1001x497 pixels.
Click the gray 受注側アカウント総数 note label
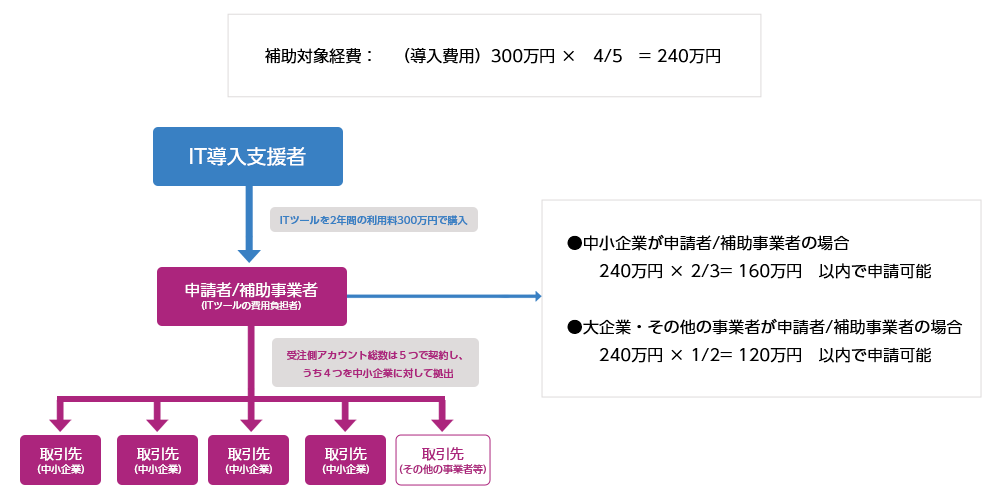375,362
